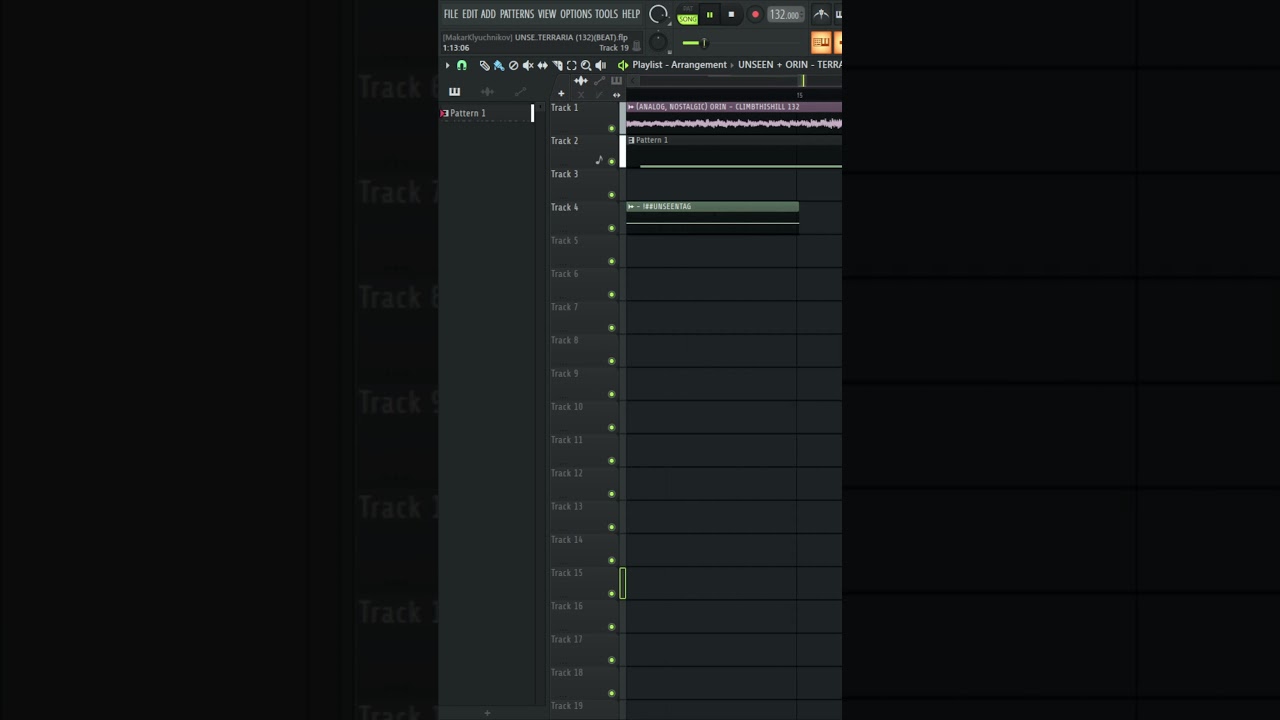
Task: Click audio waveform focus icon above timeline
Action: pos(581,81)
